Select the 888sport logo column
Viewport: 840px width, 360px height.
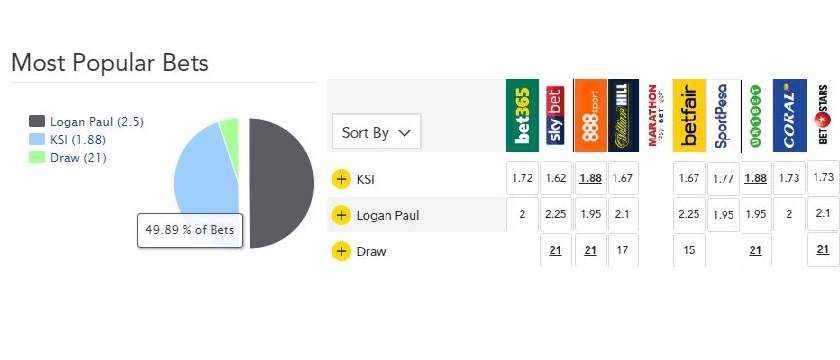click(x=590, y=115)
